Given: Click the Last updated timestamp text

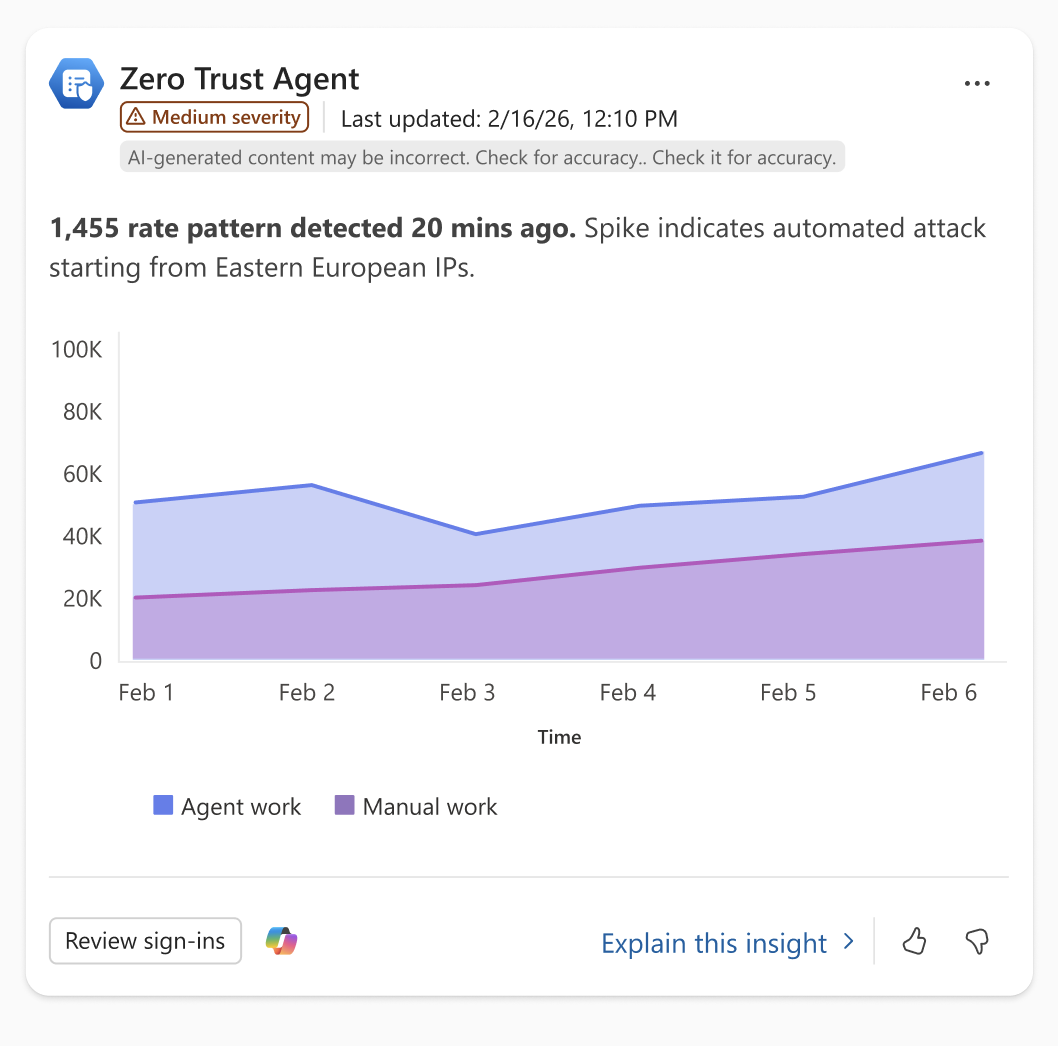Looking at the screenshot, I should point(509,119).
